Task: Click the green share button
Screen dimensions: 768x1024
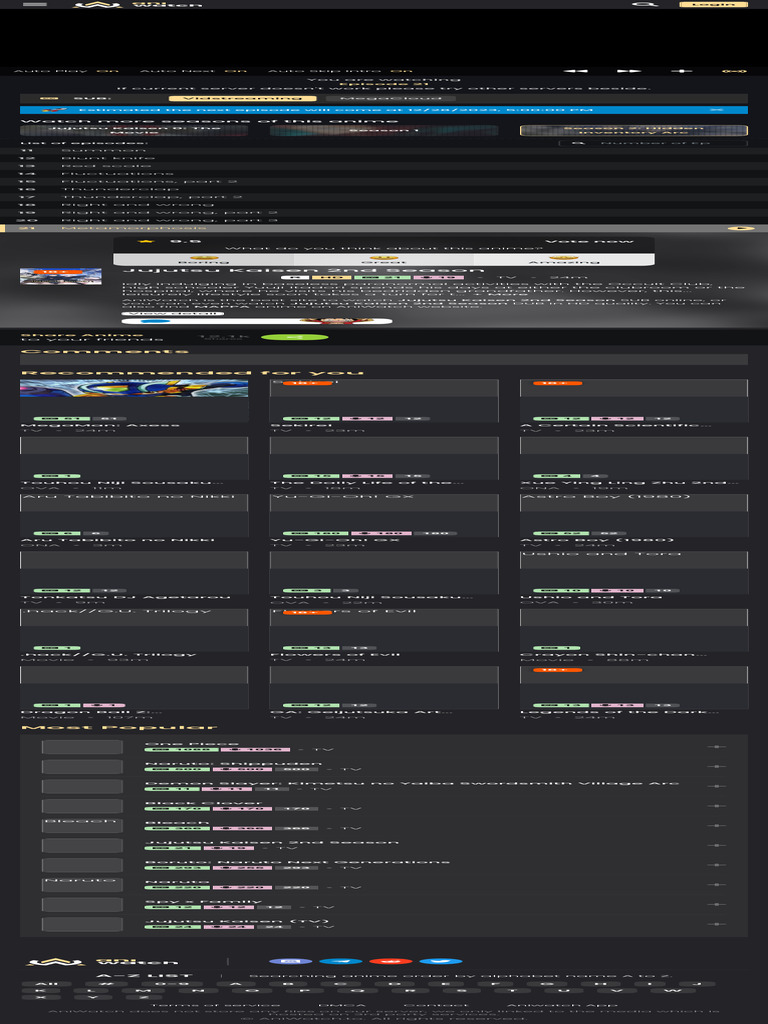Action: click(x=295, y=338)
